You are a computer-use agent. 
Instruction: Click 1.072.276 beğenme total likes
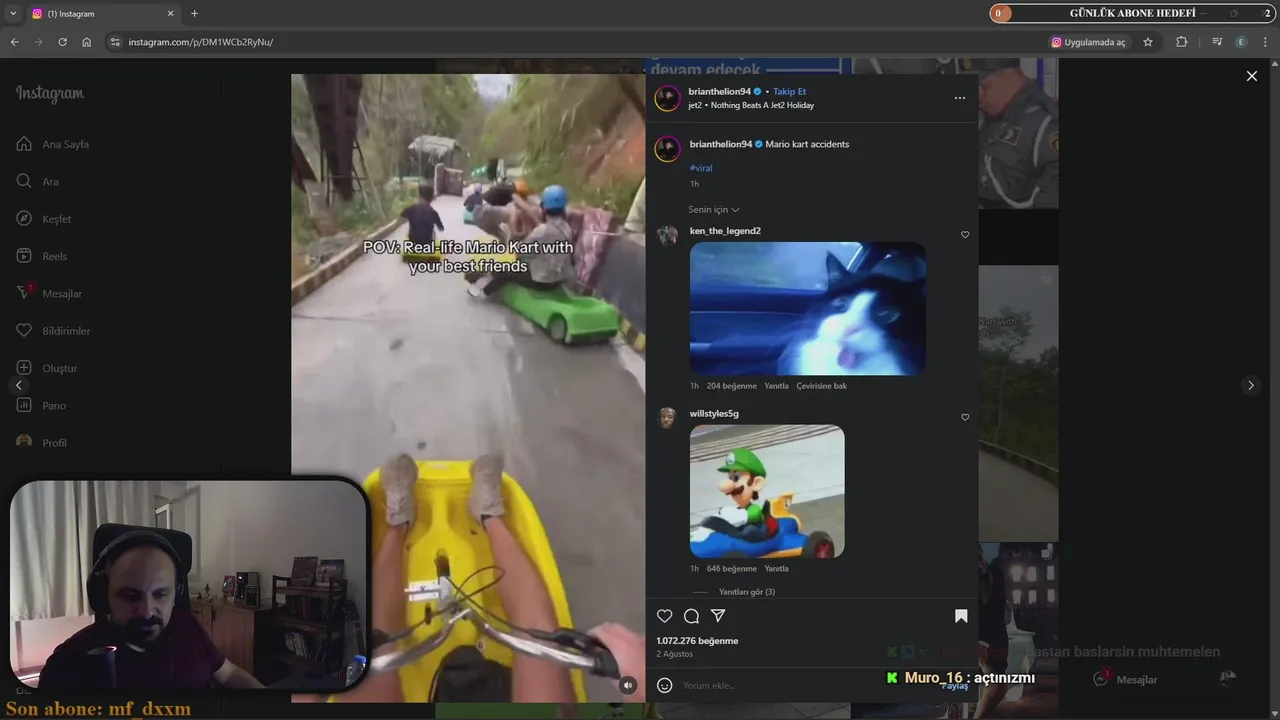click(x=697, y=641)
